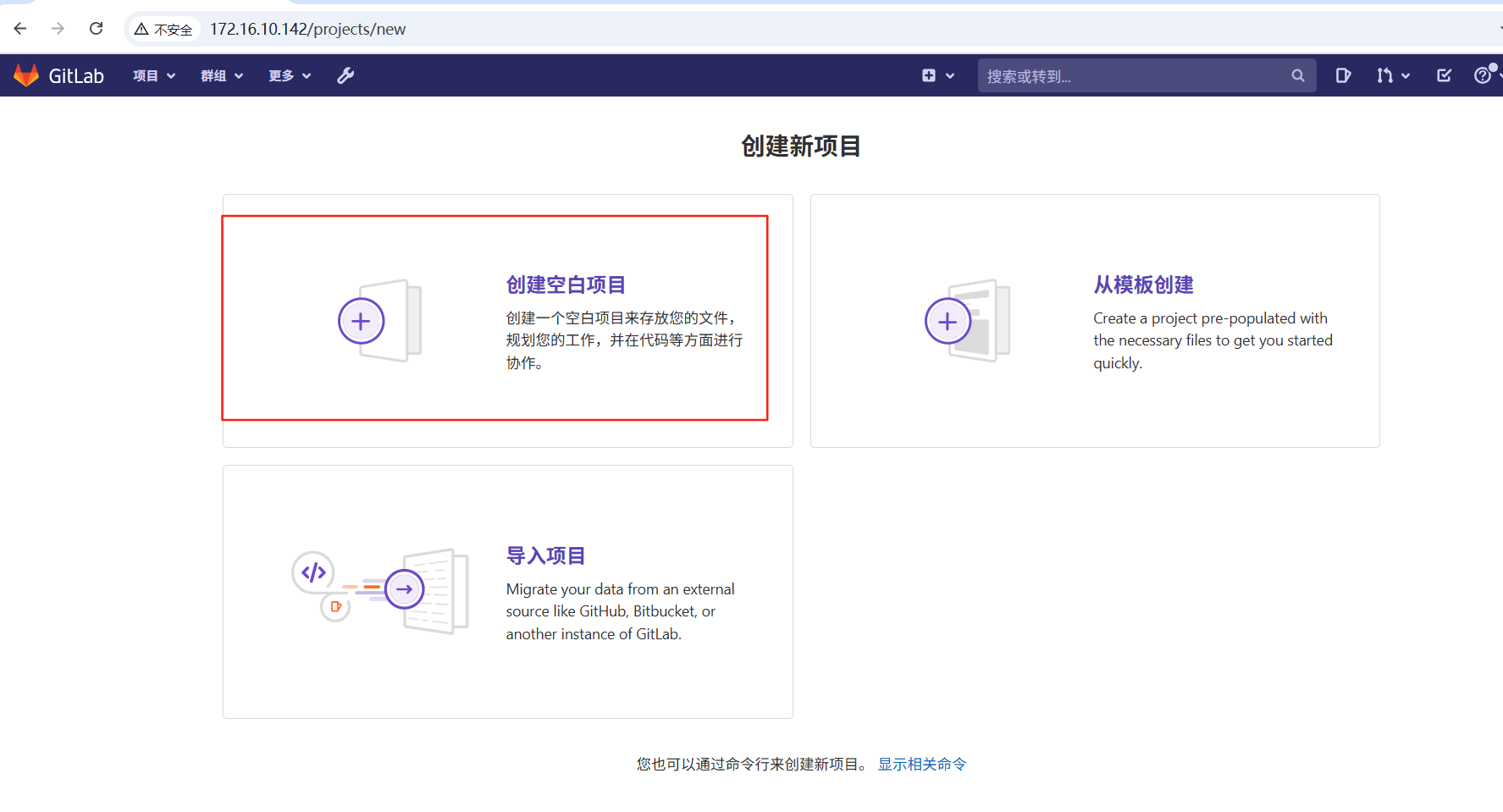Viewport: 1503px width, 812px height.
Task: Reload the page with the refresh icon
Action: click(x=96, y=29)
